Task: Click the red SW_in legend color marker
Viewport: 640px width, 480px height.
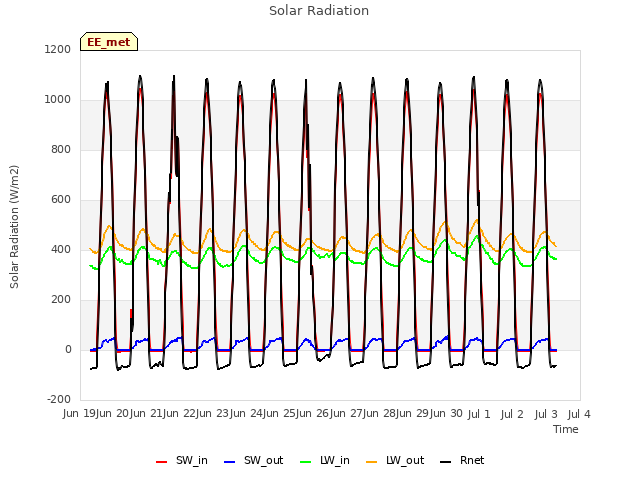Action: point(162,462)
